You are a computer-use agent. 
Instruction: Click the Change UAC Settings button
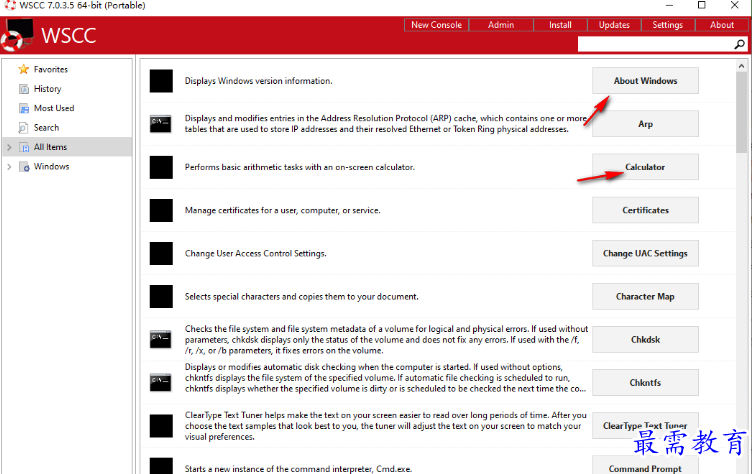click(645, 253)
